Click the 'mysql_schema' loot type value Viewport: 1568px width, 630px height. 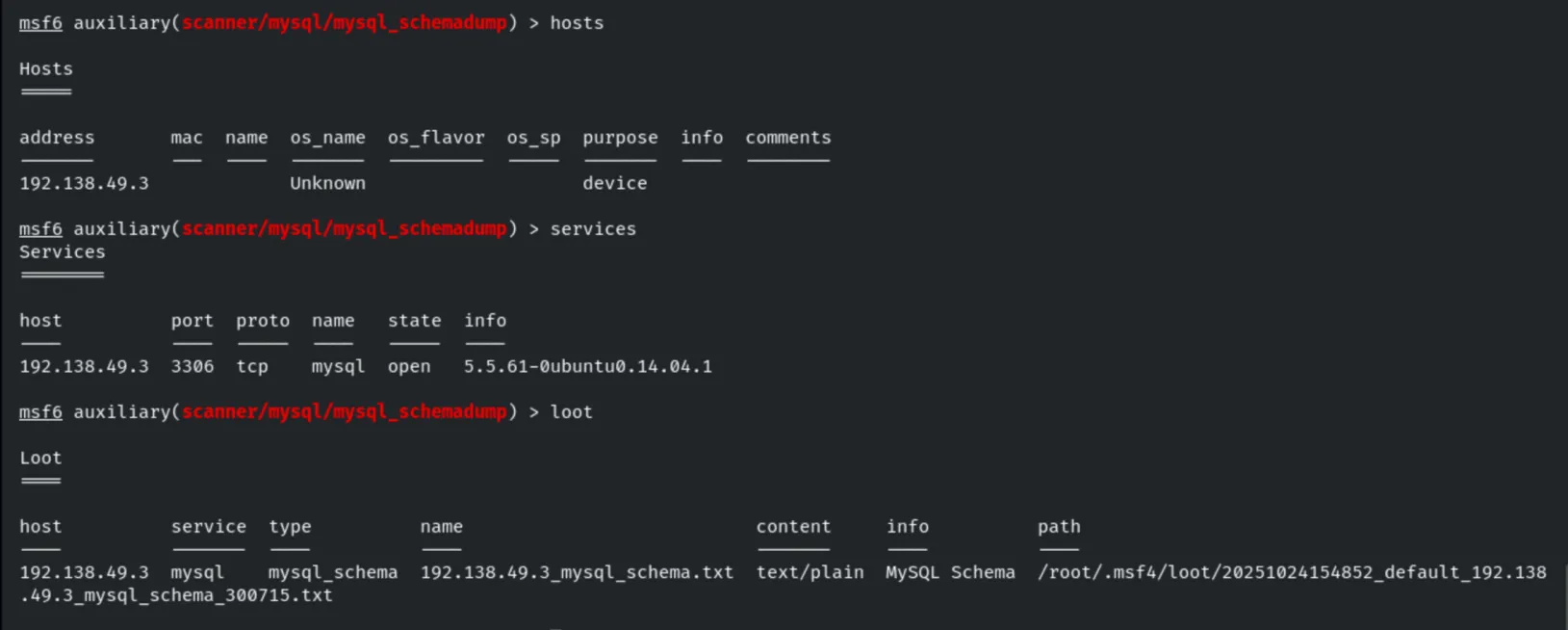click(333, 572)
